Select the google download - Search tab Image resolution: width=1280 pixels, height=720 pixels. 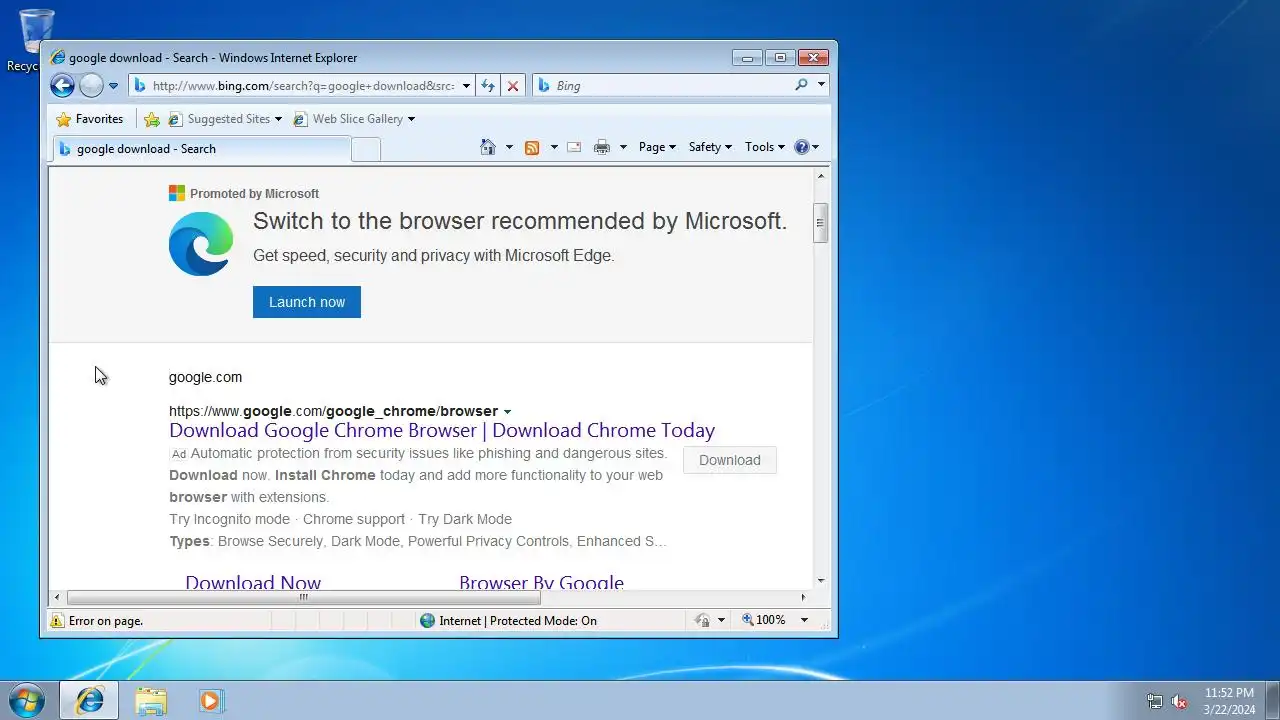click(200, 149)
